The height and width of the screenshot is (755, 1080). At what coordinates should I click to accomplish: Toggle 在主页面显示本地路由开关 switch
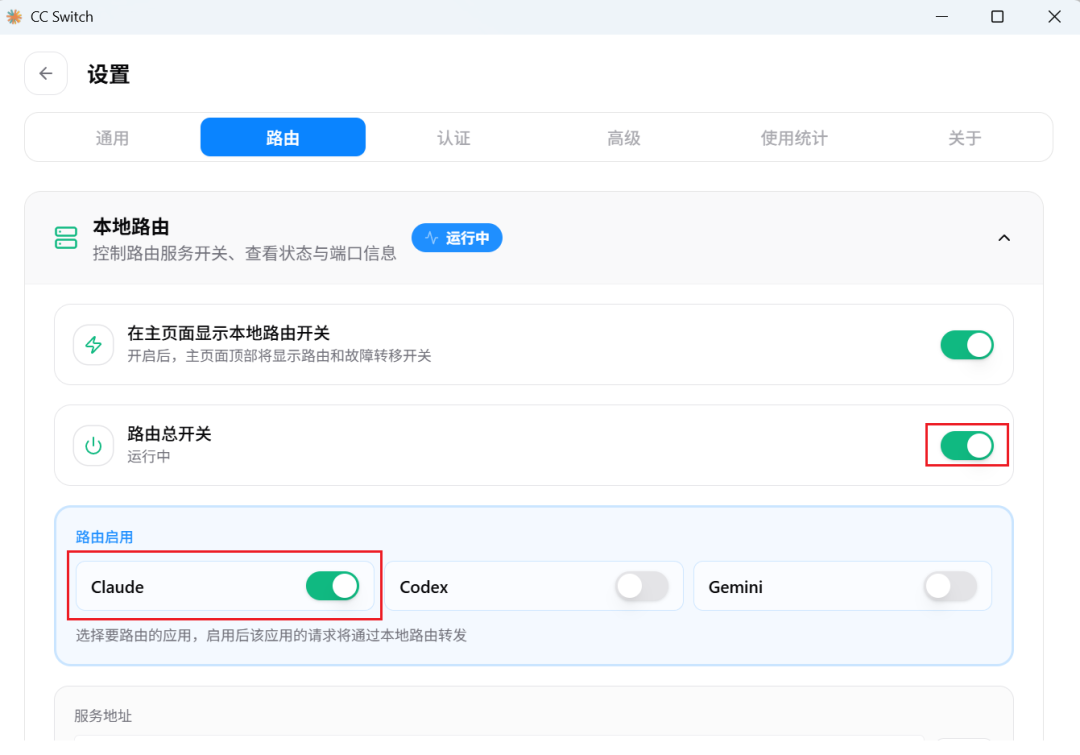coord(967,344)
